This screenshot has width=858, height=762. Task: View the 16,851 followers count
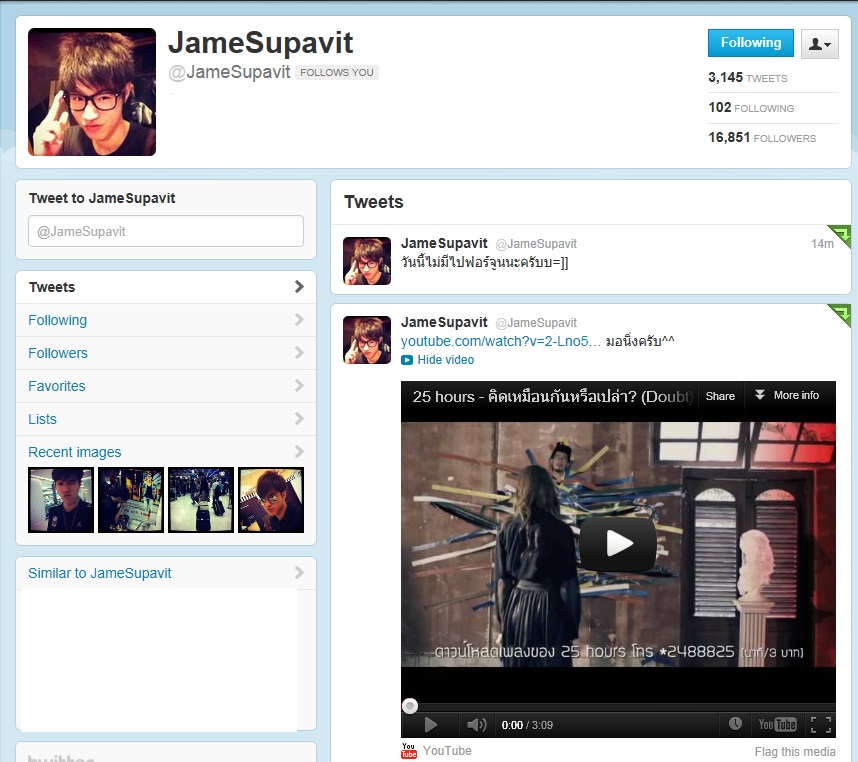coord(762,138)
